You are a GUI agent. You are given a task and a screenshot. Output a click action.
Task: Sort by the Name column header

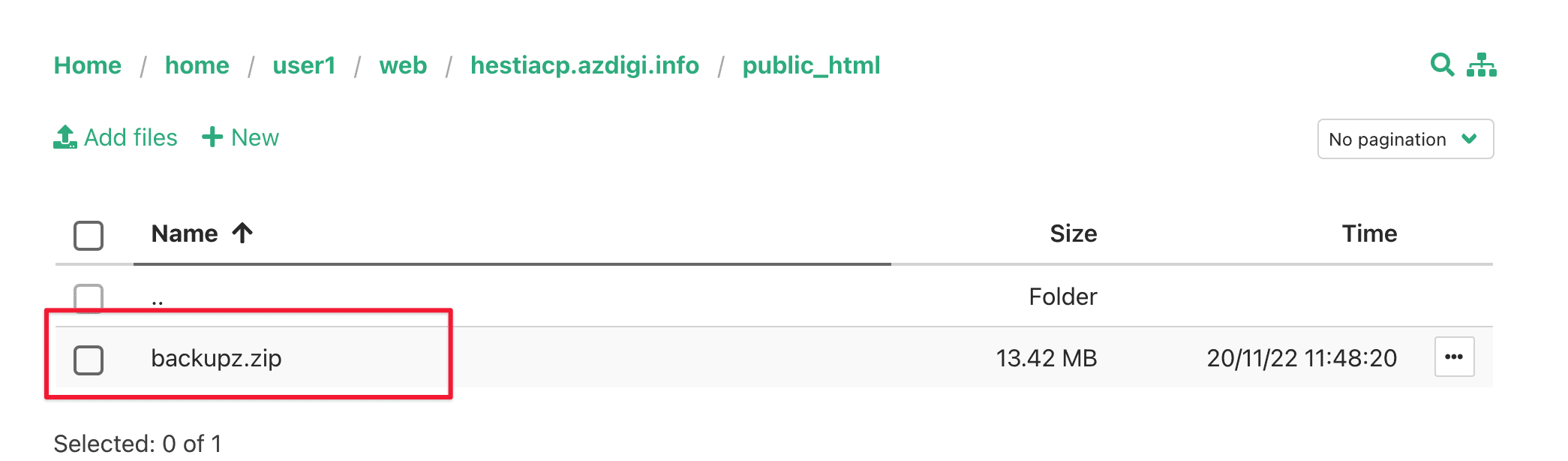(185, 234)
